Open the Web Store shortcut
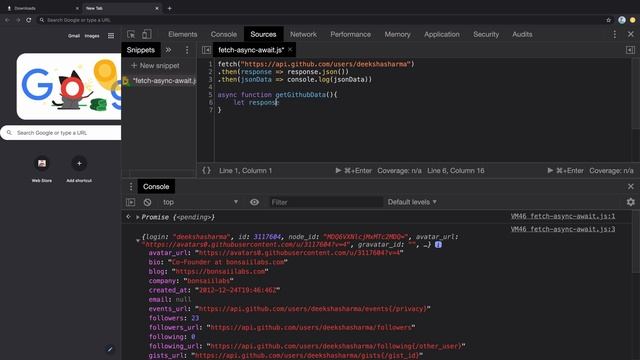The image size is (640, 360). pyautogui.click(x=42, y=169)
